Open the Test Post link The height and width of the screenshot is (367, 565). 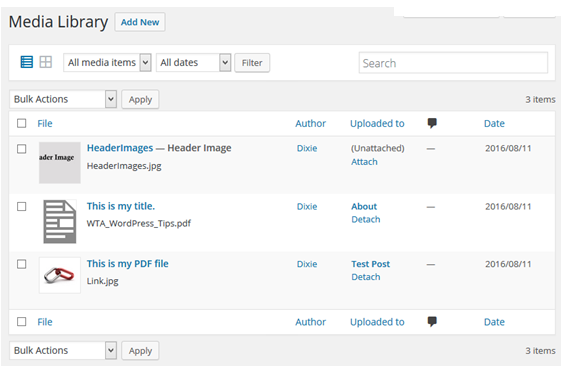(x=370, y=264)
